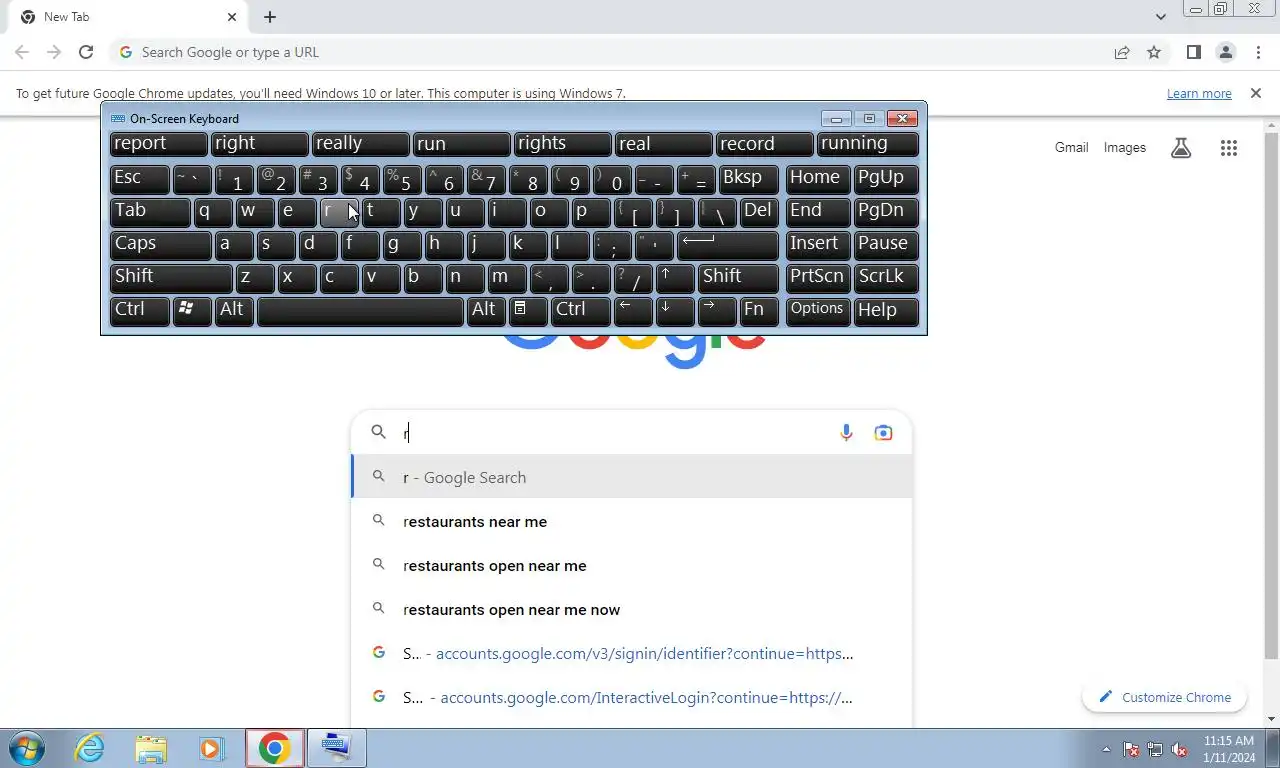
Task: Open accounts.google.com InteractiveLogin suggestion
Action: [x=632, y=698]
